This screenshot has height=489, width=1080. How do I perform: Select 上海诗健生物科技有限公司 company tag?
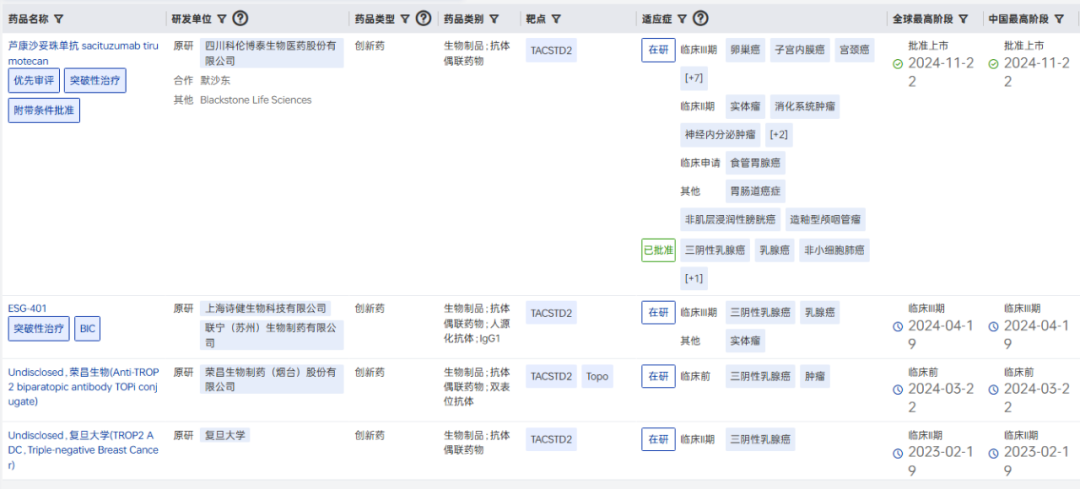click(x=265, y=308)
